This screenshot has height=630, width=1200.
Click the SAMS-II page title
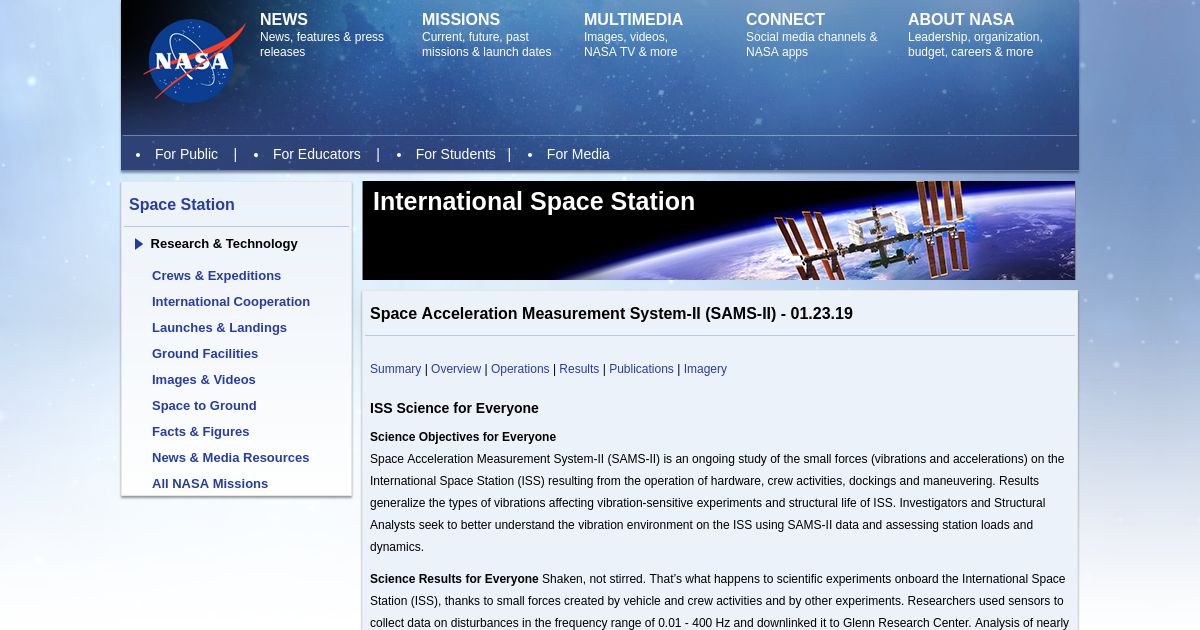point(611,314)
